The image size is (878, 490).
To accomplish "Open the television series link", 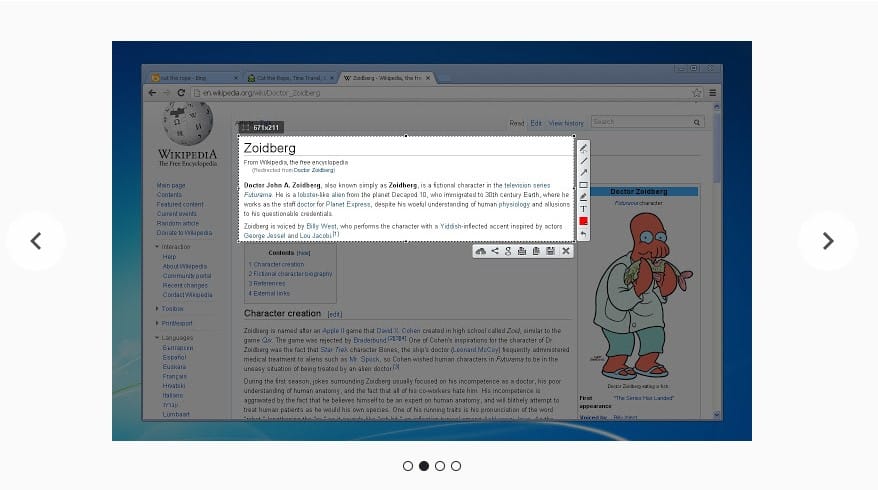I will point(527,185).
